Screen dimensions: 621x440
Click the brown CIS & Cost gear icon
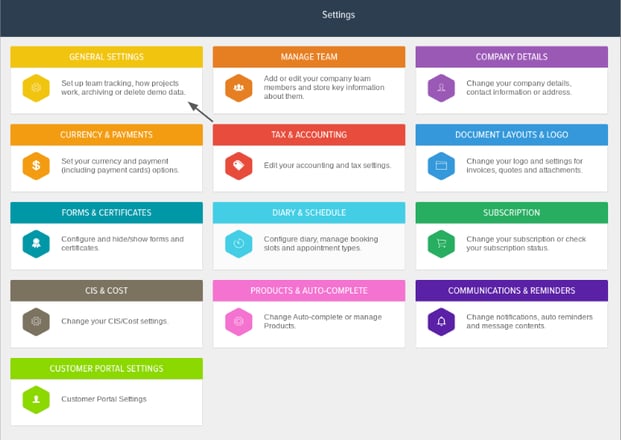[36, 322]
